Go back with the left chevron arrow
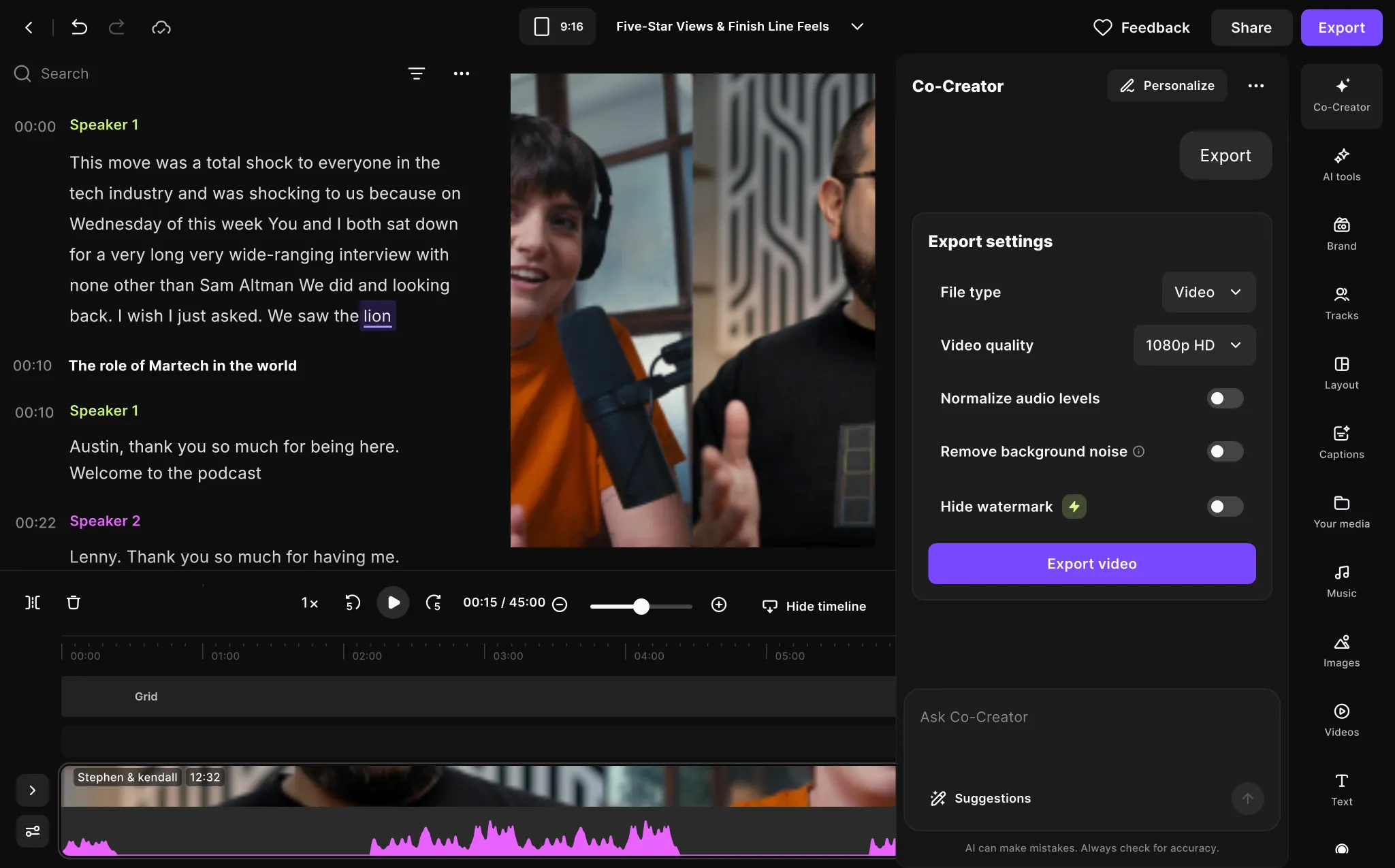Image resolution: width=1395 pixels, height=868 pixels. (29, 27)
